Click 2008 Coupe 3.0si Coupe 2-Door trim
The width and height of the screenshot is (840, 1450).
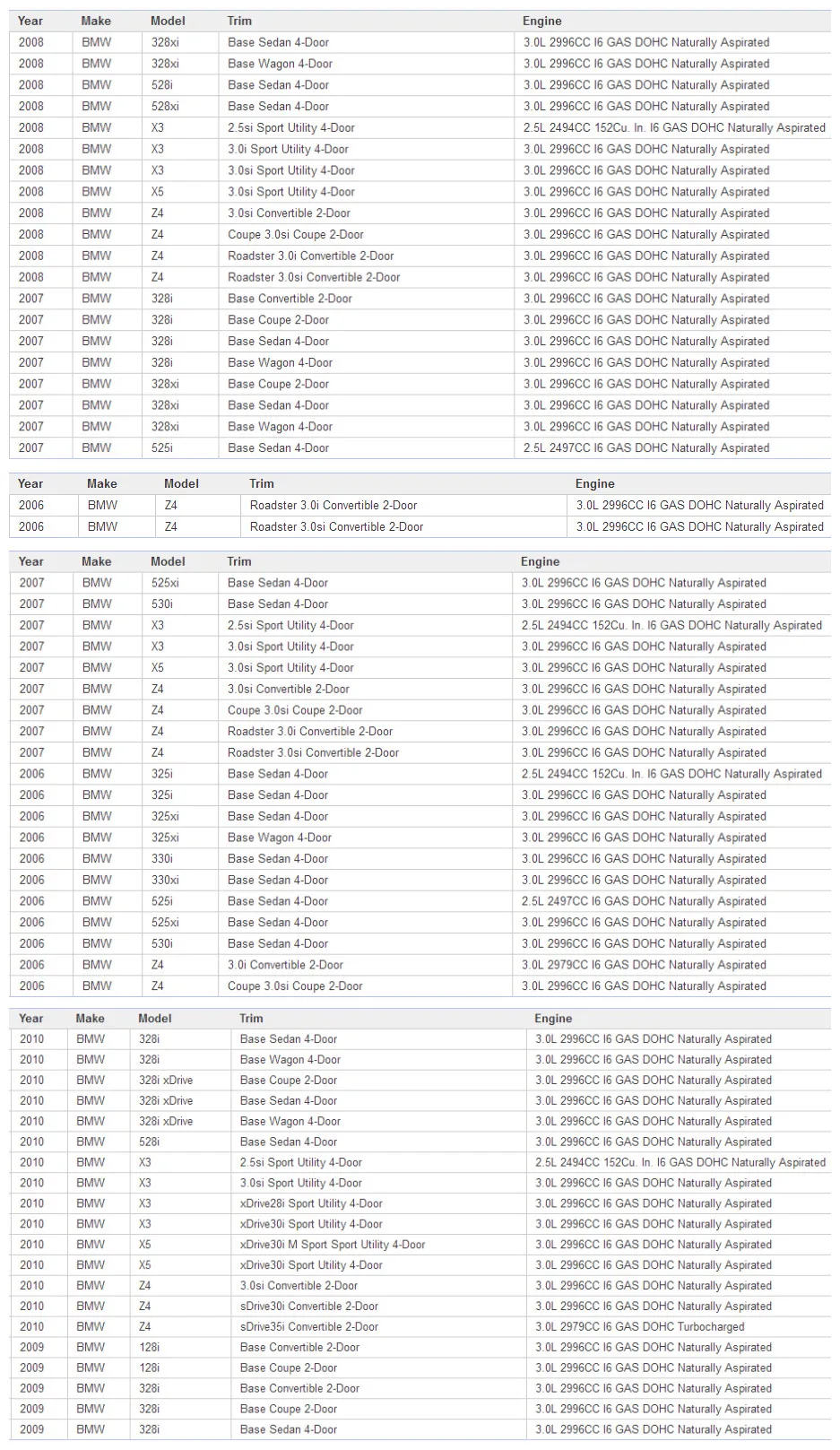pyautogui.click(x=295, y=235)
